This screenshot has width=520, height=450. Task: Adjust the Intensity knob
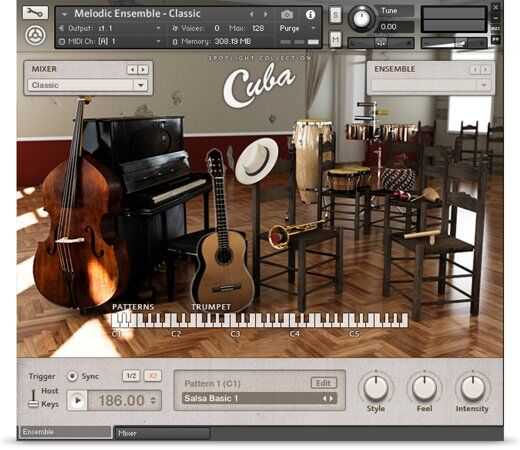click(x=473, y=388)
